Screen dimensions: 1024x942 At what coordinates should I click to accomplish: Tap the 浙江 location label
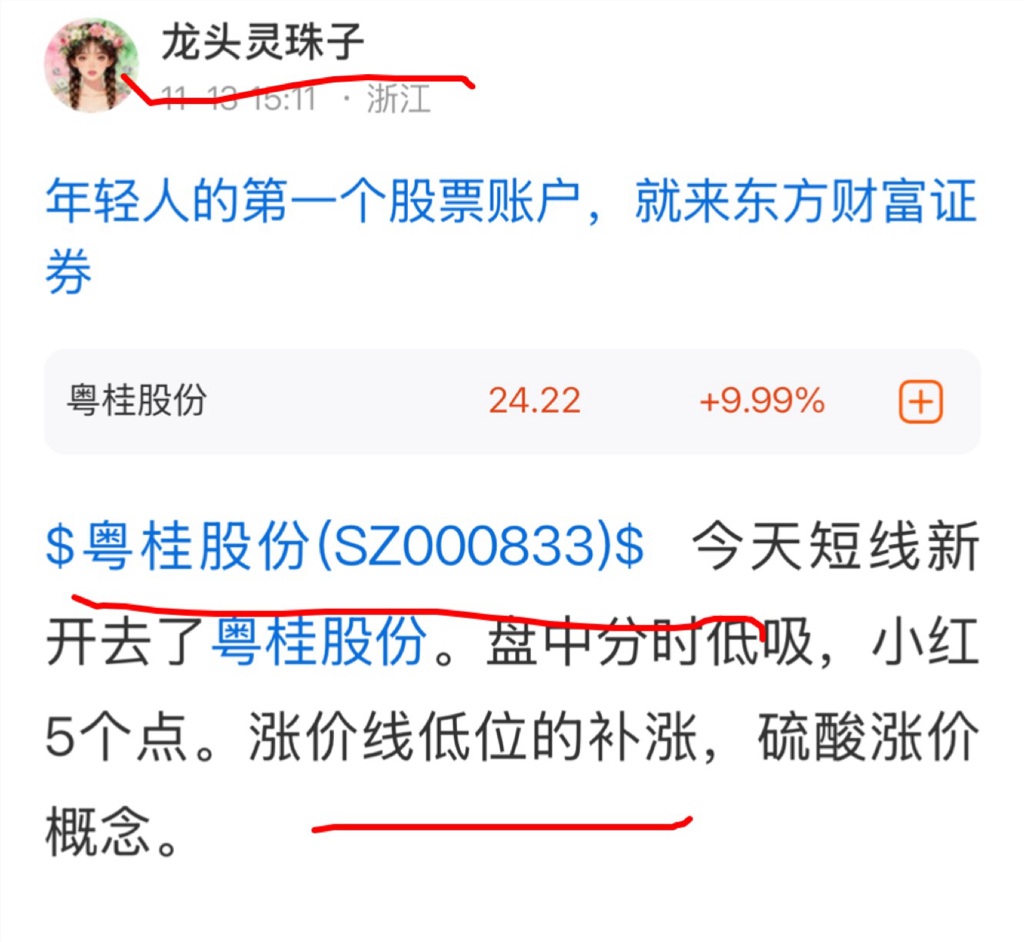398,99
